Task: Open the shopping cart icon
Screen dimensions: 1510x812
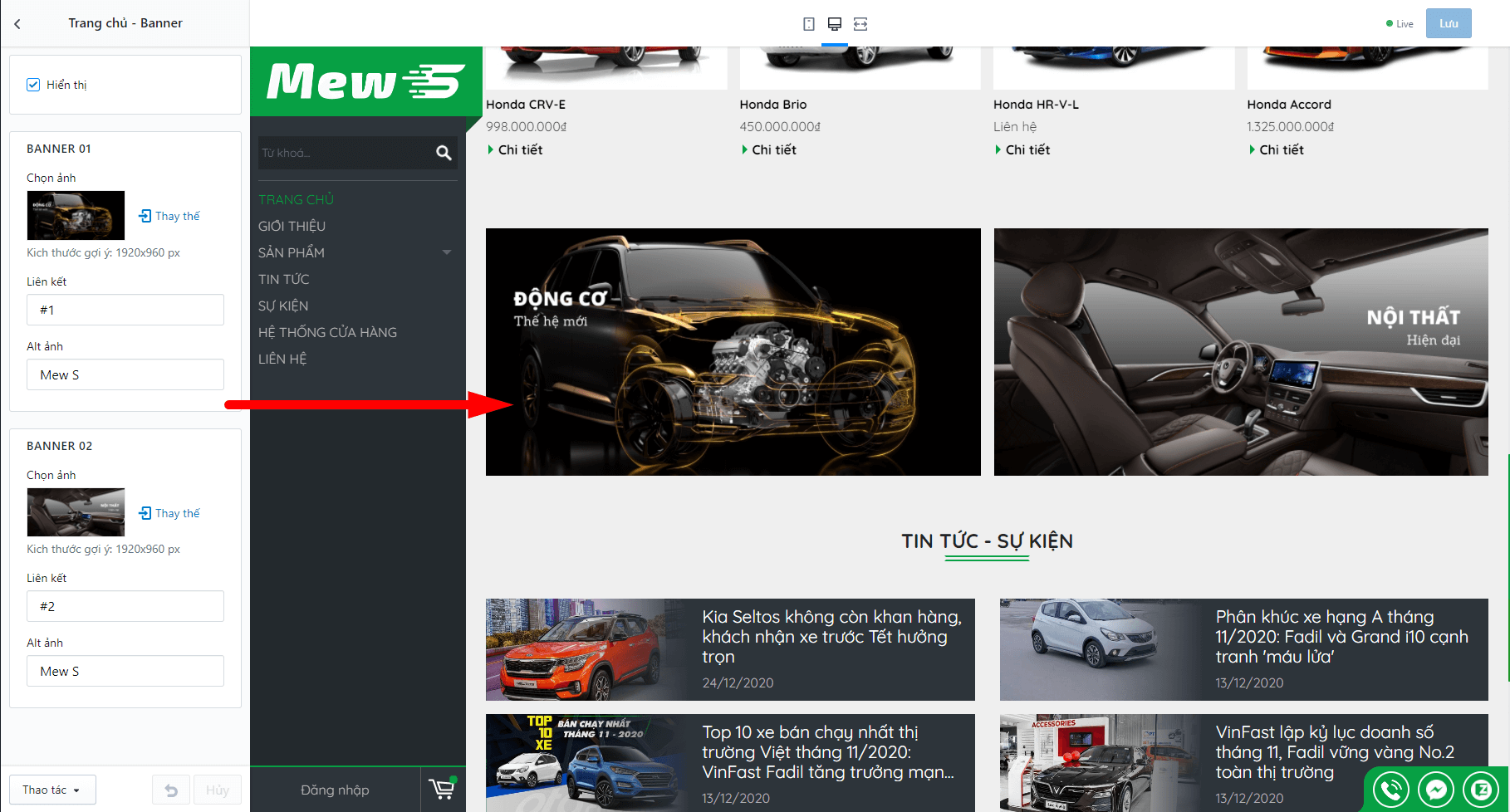Action: click(x=443, y=789)
